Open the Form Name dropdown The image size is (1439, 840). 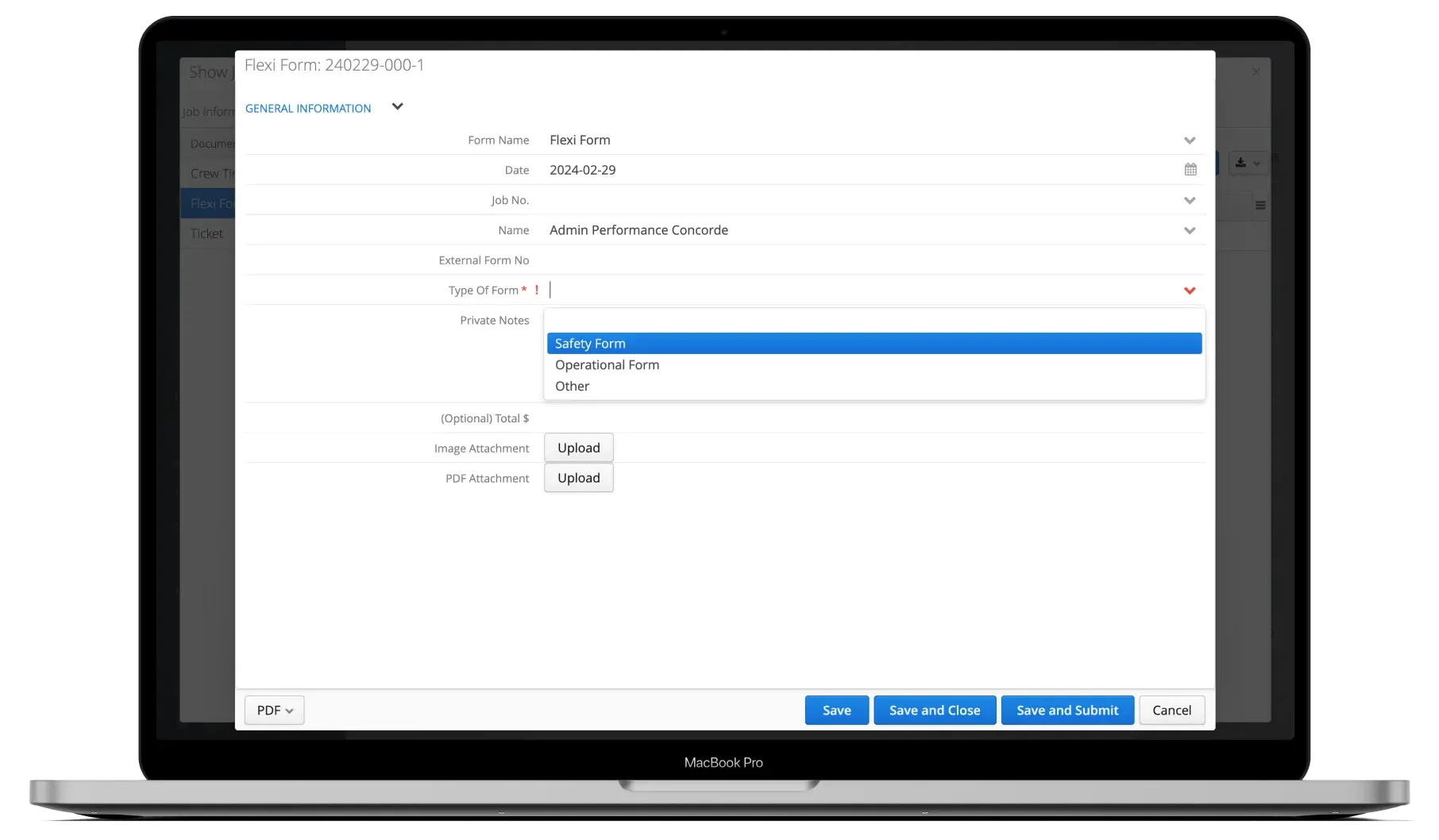click(x=1190, y=140)
